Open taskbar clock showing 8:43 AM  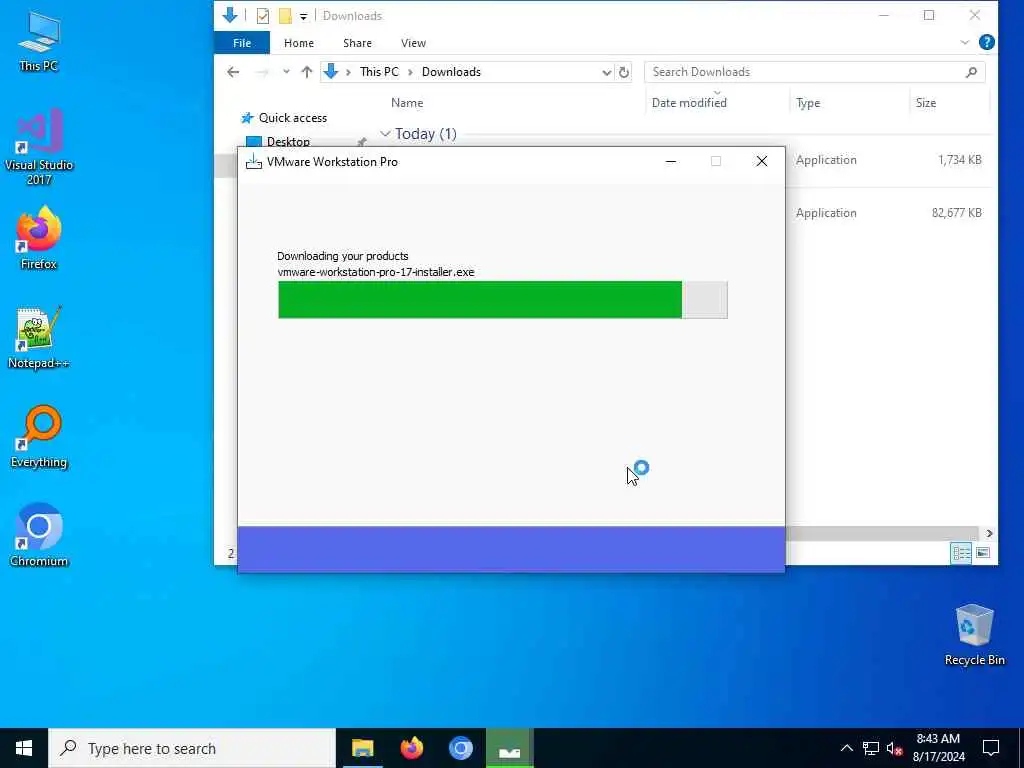click(938, 748)
